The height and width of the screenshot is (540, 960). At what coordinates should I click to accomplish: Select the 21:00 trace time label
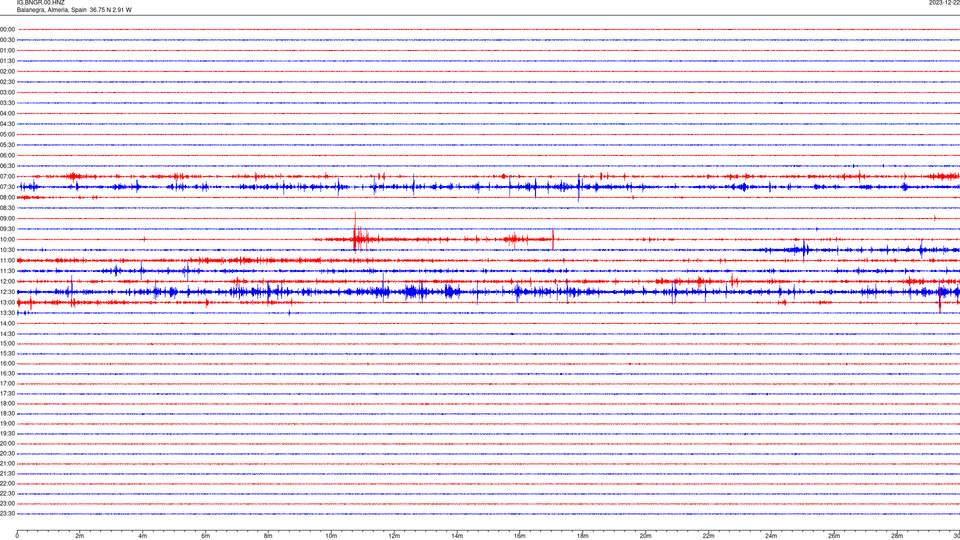click(x=7, y=463)
